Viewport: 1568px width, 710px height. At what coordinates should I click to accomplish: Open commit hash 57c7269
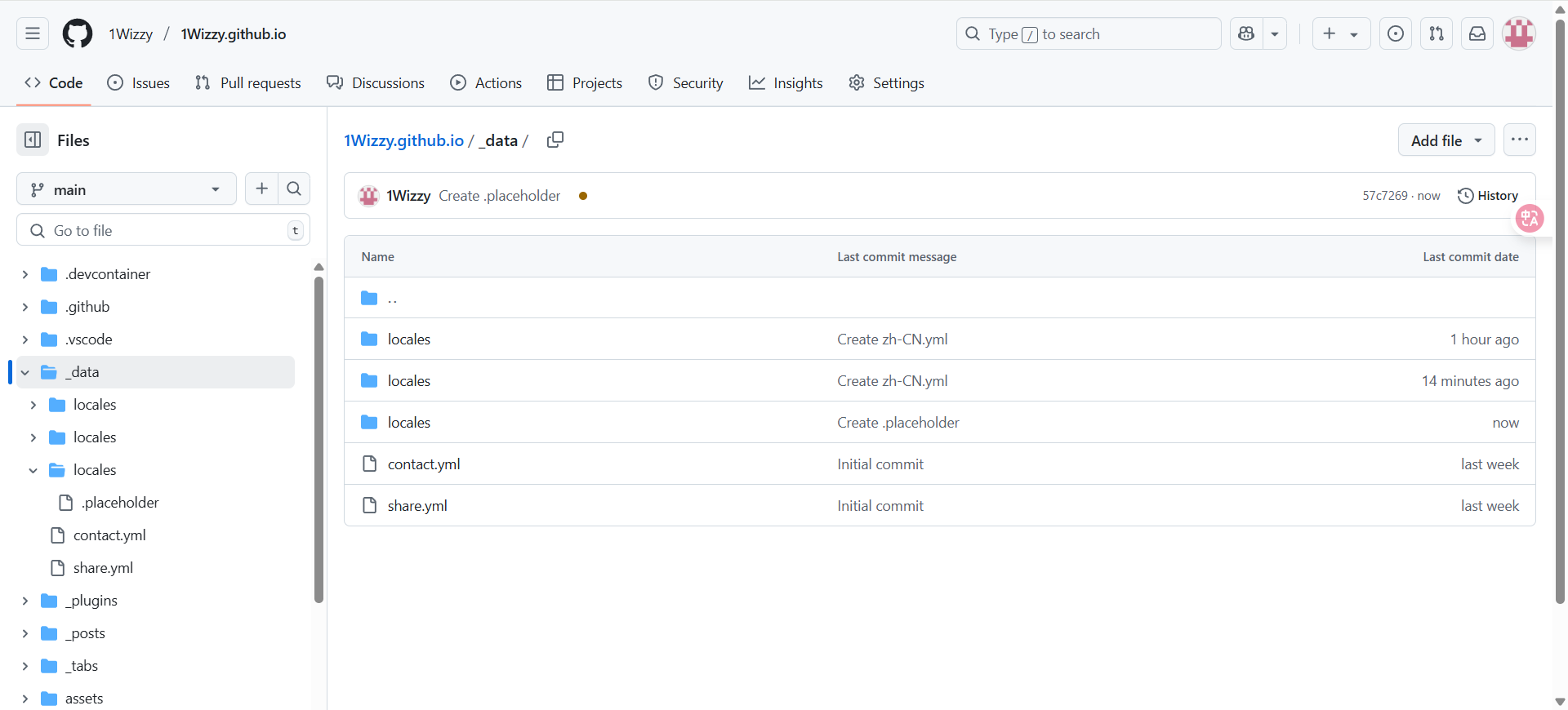1385,196
